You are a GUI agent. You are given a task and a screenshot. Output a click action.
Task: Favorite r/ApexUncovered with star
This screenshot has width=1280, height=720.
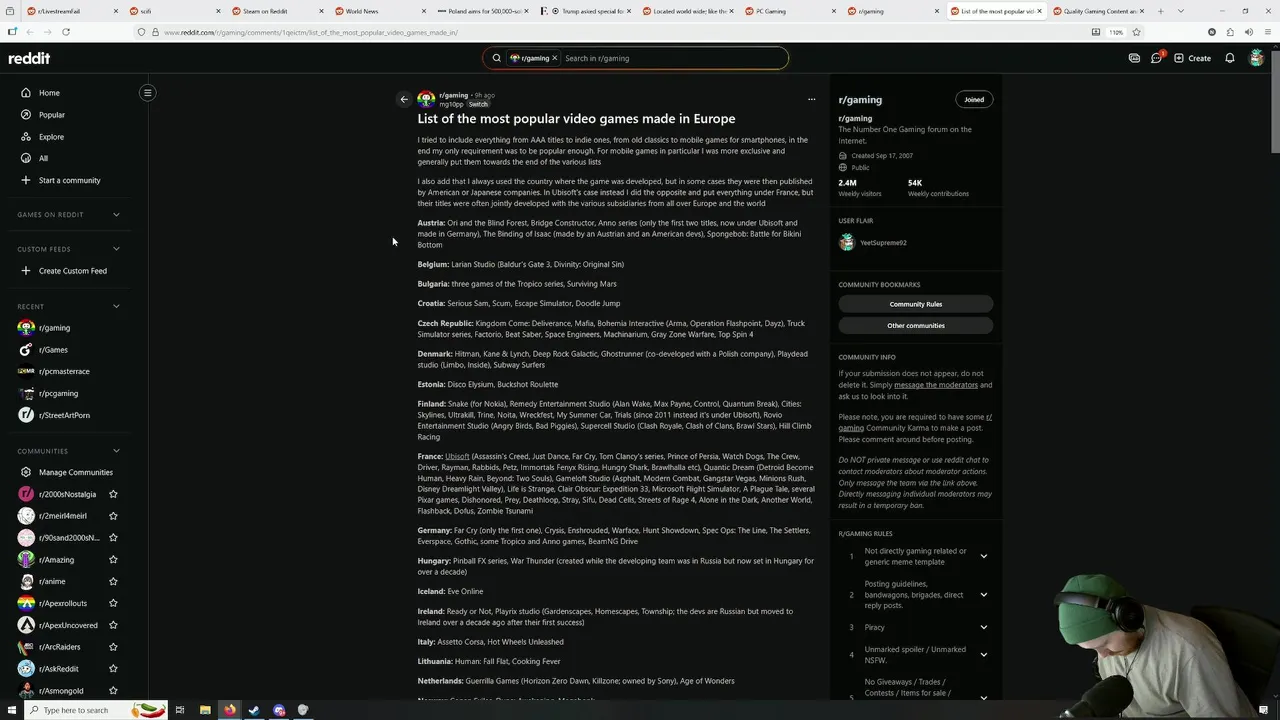[113, 625]
